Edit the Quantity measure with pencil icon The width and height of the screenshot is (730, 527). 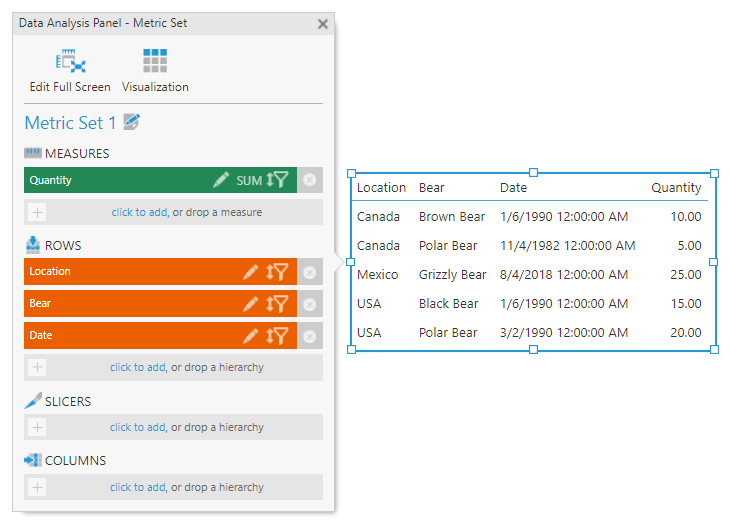click(221, 180)
